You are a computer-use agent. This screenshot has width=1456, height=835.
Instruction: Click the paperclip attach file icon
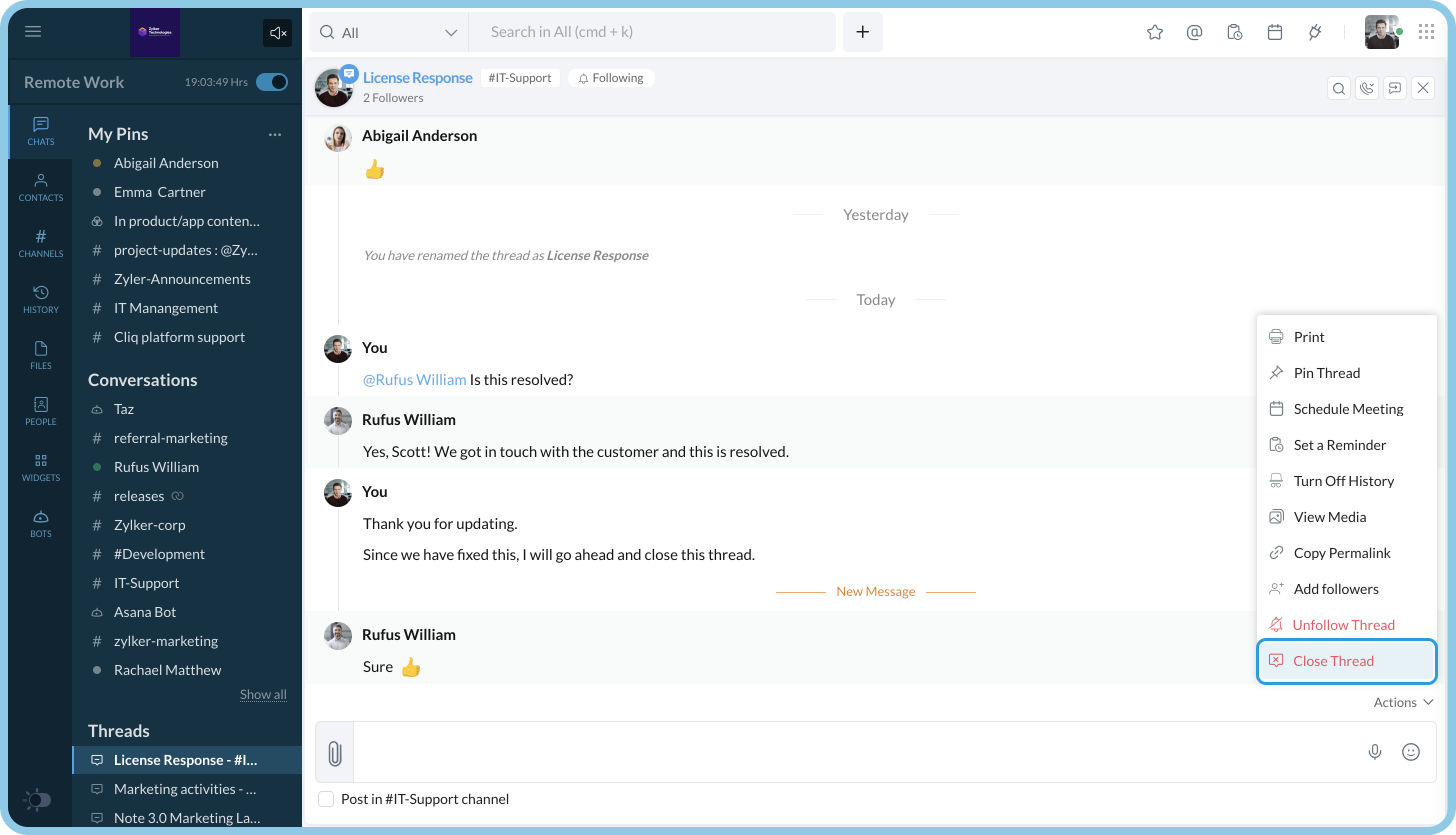[335, 753]
